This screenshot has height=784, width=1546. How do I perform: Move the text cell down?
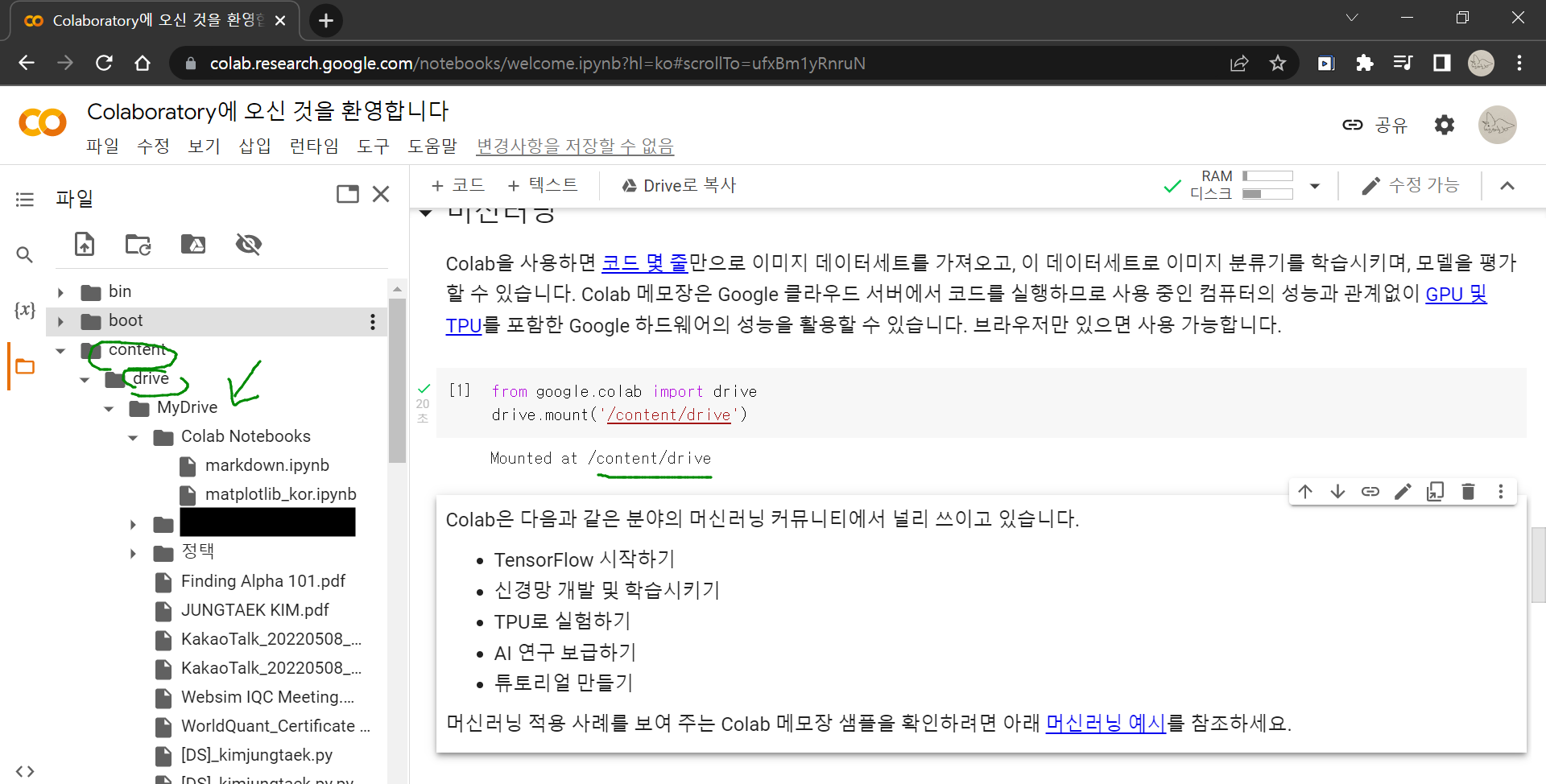coord(1337,491)
